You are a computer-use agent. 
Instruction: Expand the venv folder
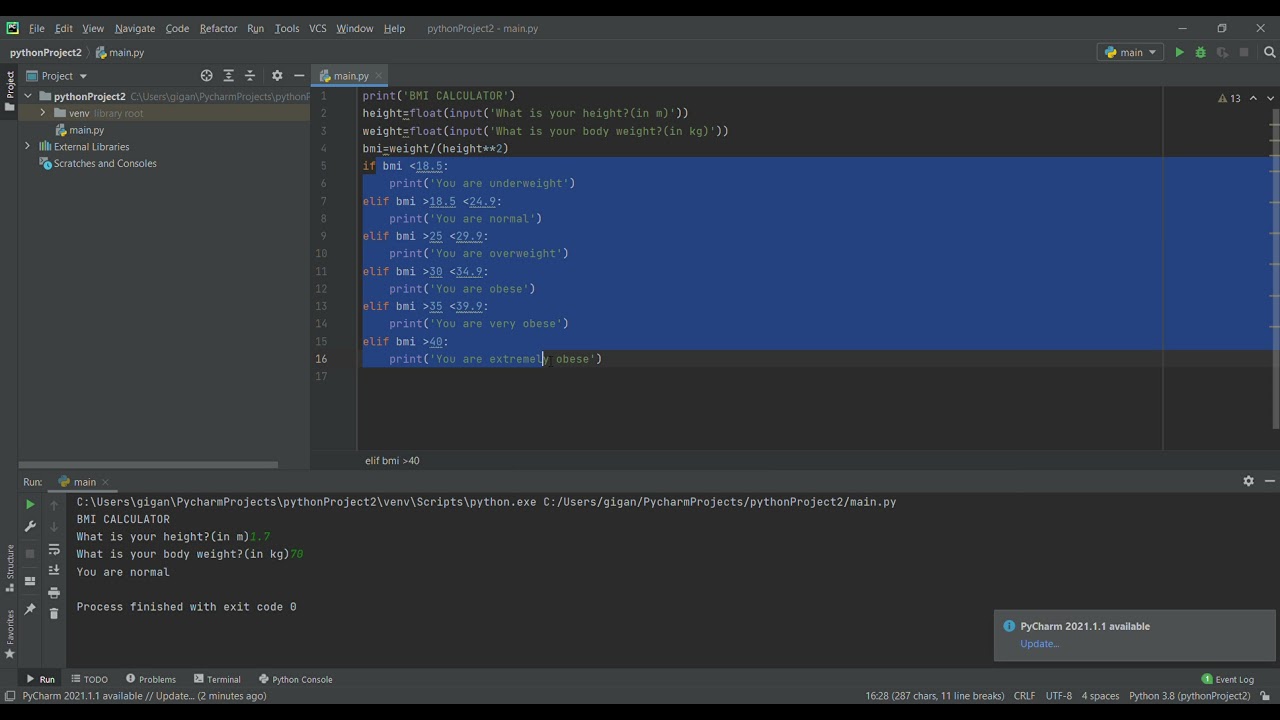[43, 113]
